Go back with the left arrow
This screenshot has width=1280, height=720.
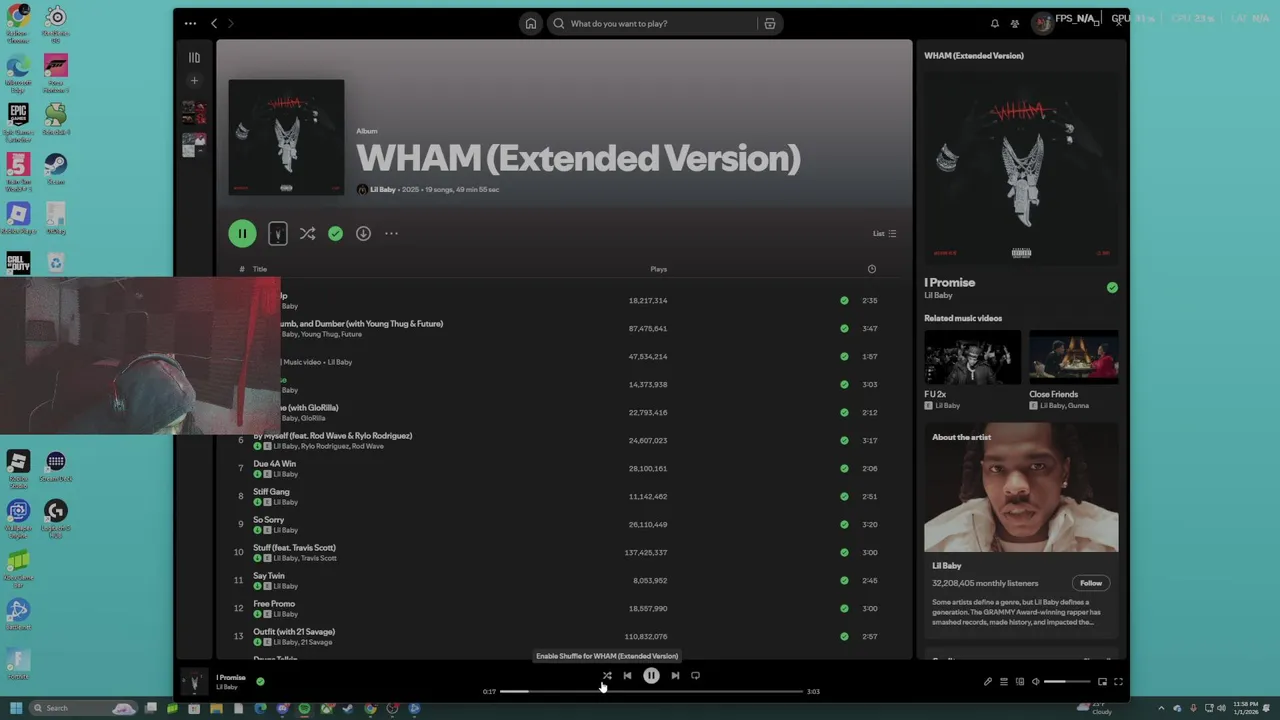(213, 23)
